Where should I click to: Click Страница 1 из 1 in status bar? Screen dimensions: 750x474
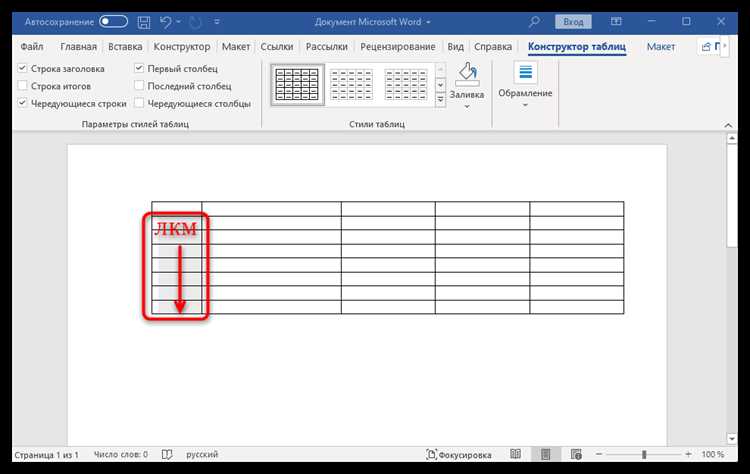pos(46,454)
